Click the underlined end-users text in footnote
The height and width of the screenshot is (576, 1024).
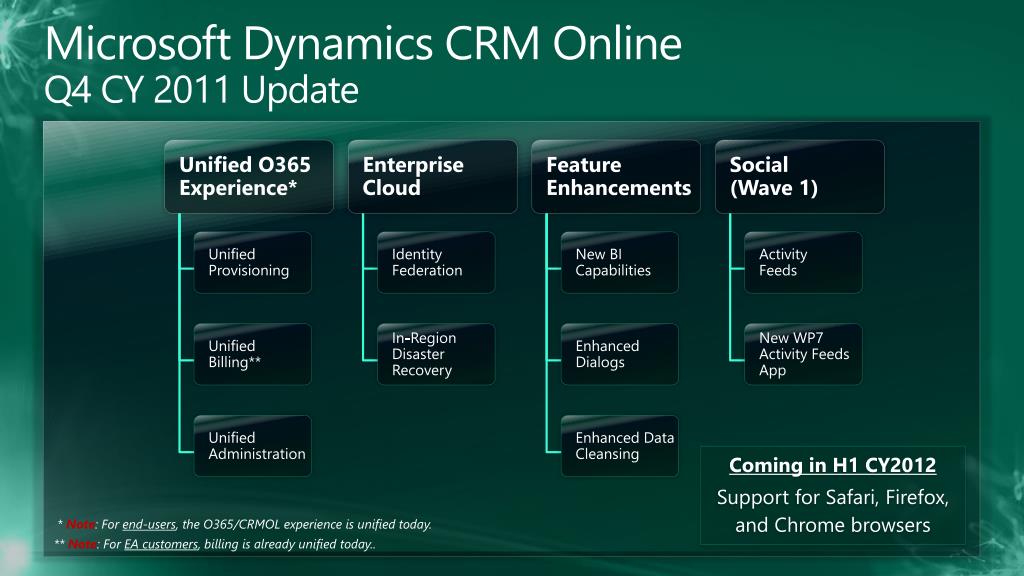[149, 524]
